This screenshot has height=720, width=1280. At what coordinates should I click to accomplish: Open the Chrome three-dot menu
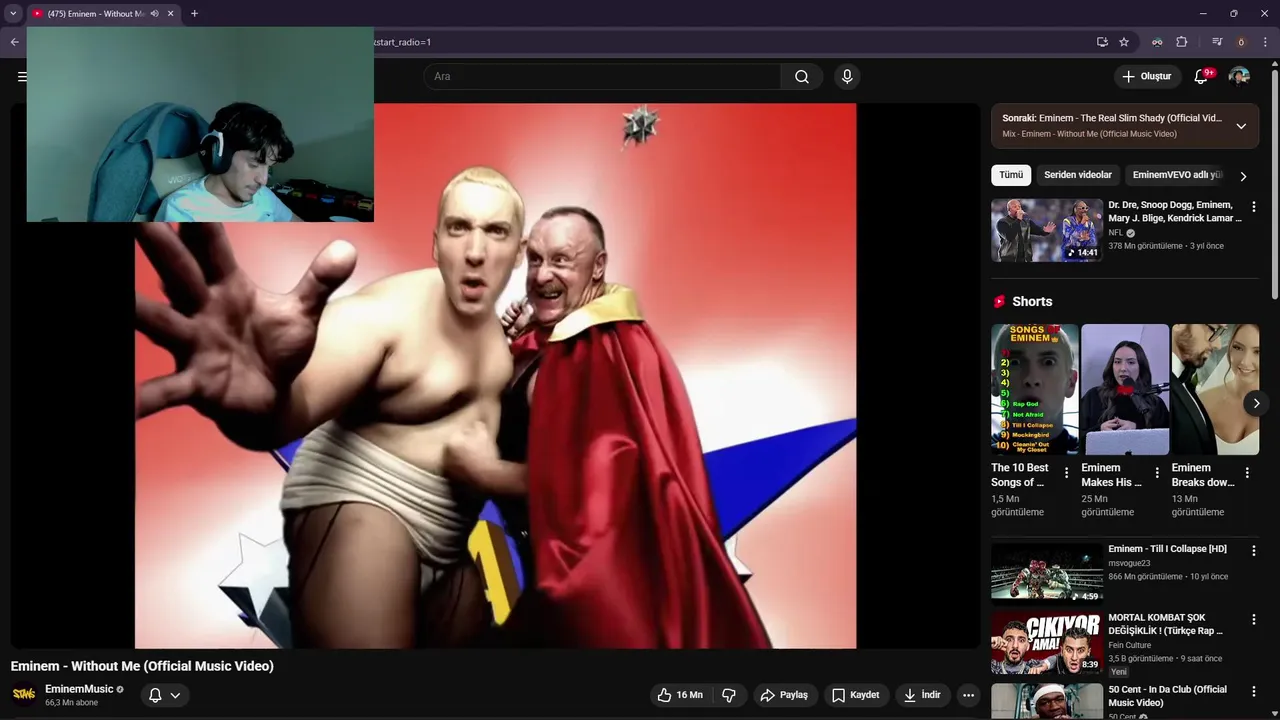click(x=1265, y=42)
